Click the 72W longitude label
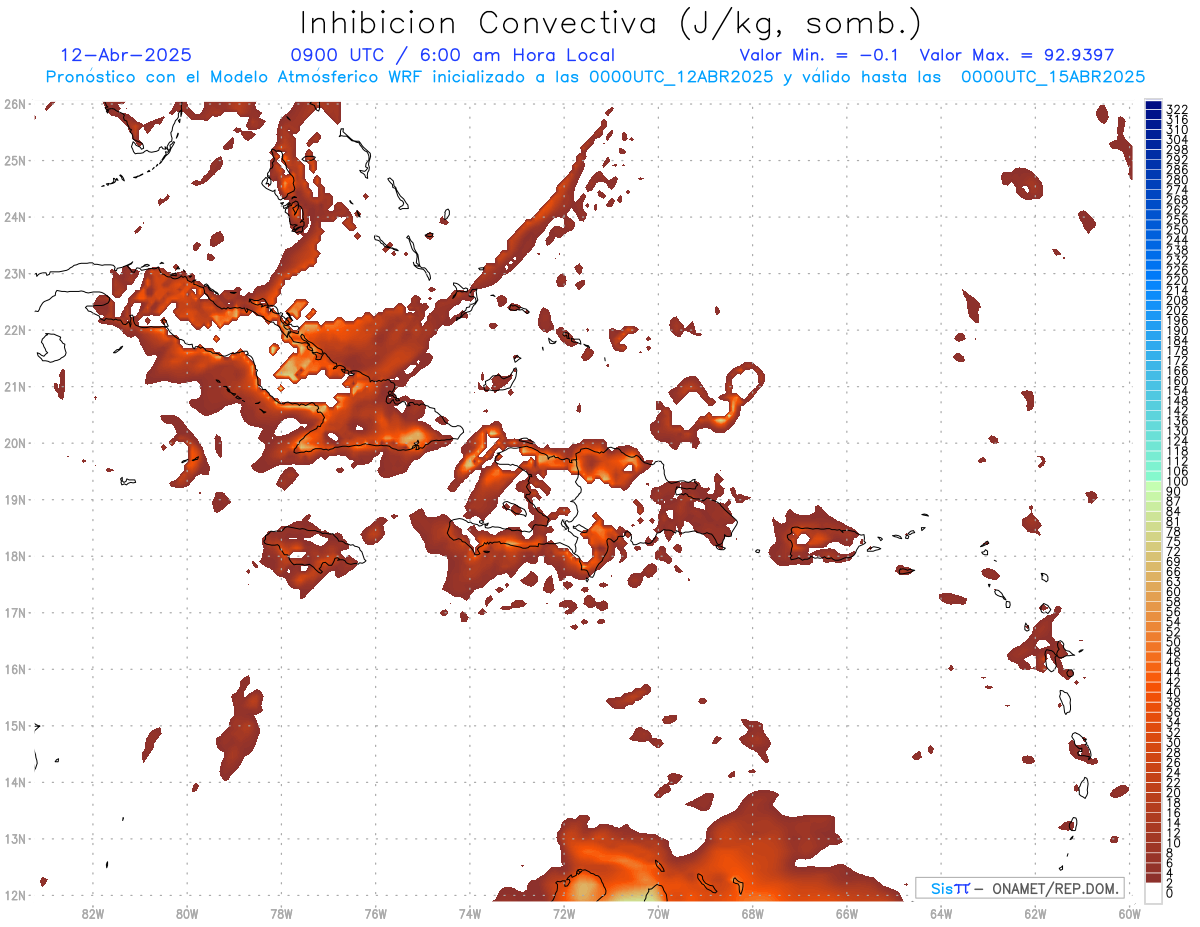This screenshot has height=927, width=1200. [564, 913]
